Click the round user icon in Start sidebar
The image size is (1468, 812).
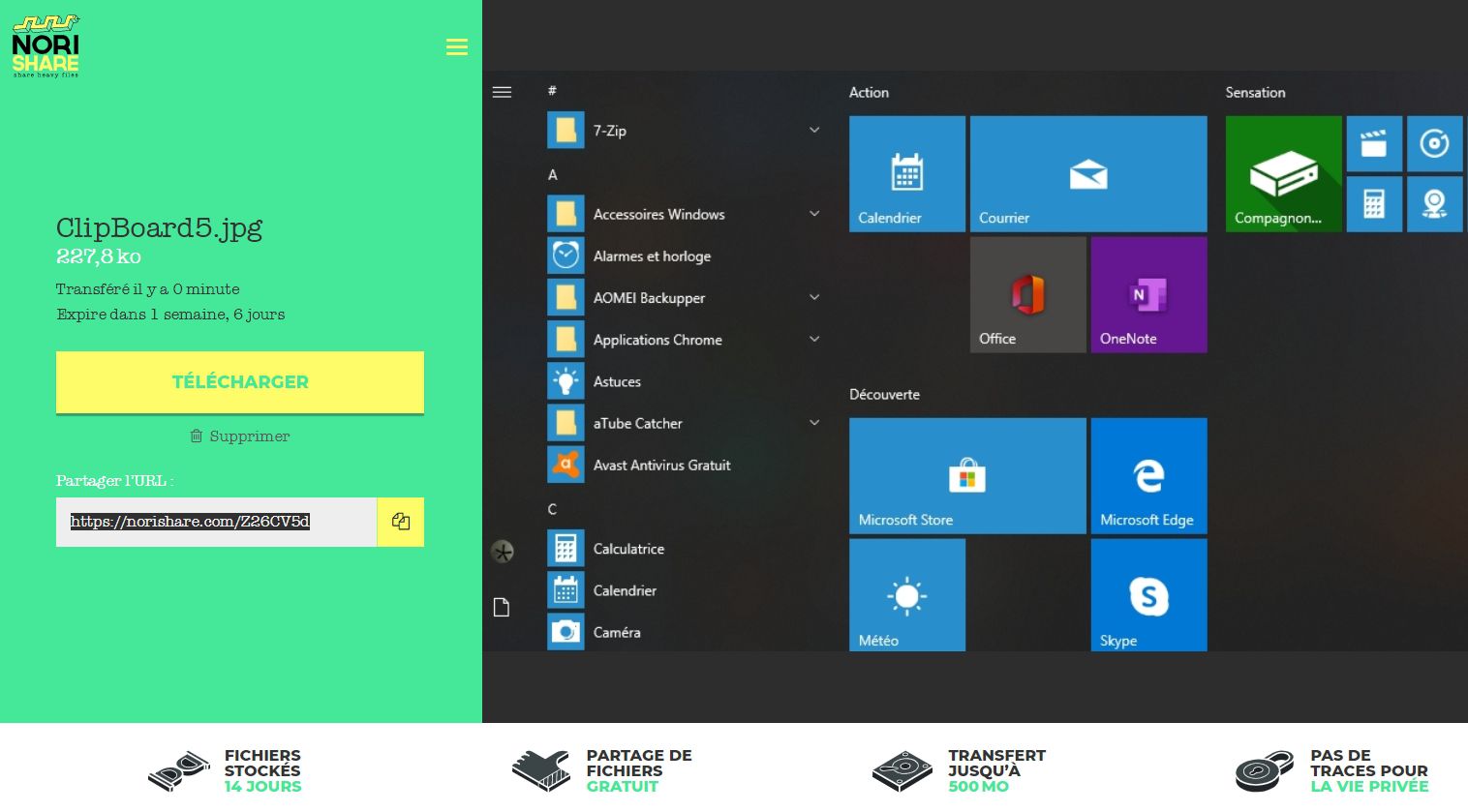[503, 552]
